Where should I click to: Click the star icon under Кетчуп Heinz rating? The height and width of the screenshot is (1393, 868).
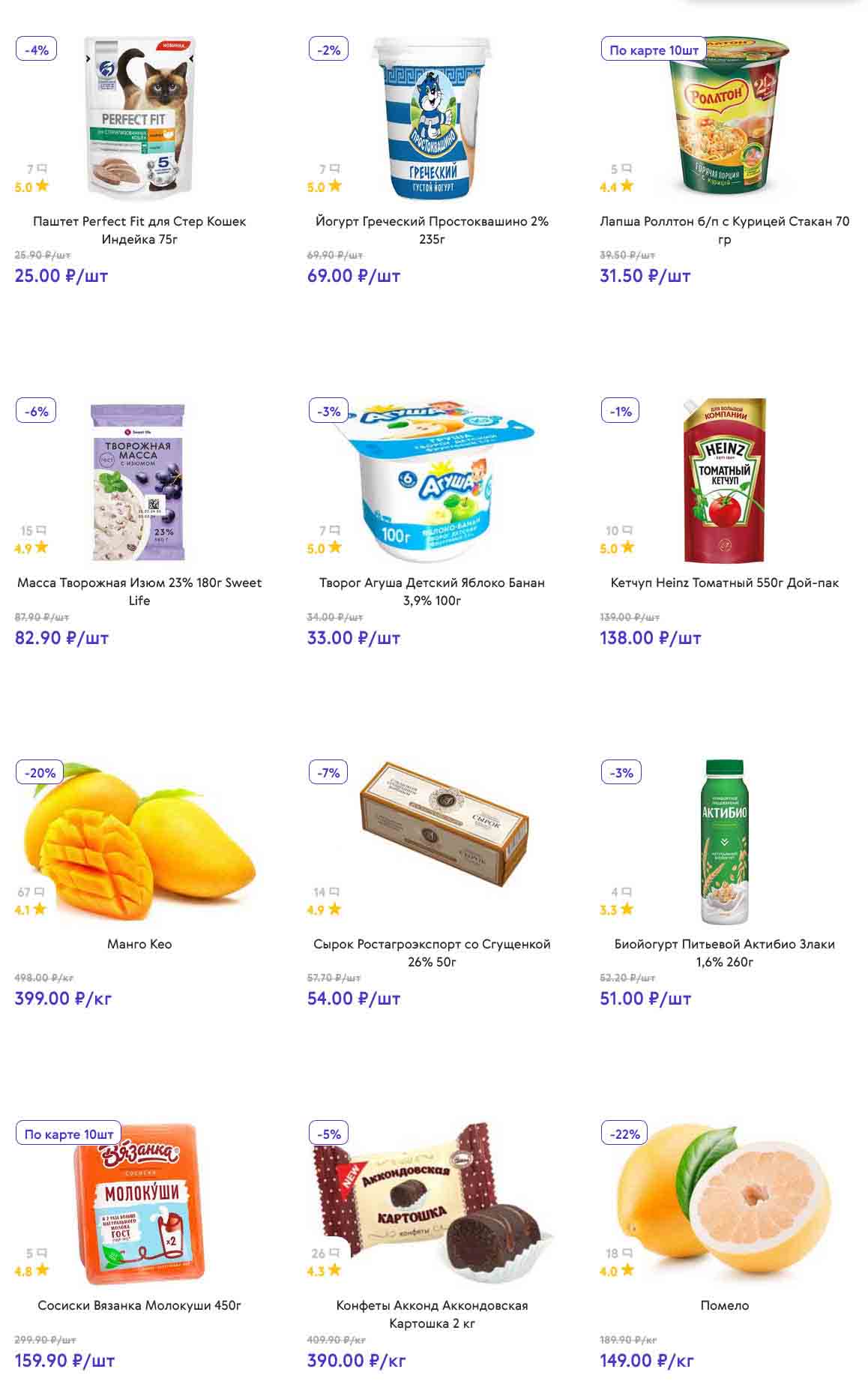tap(627, 547)
